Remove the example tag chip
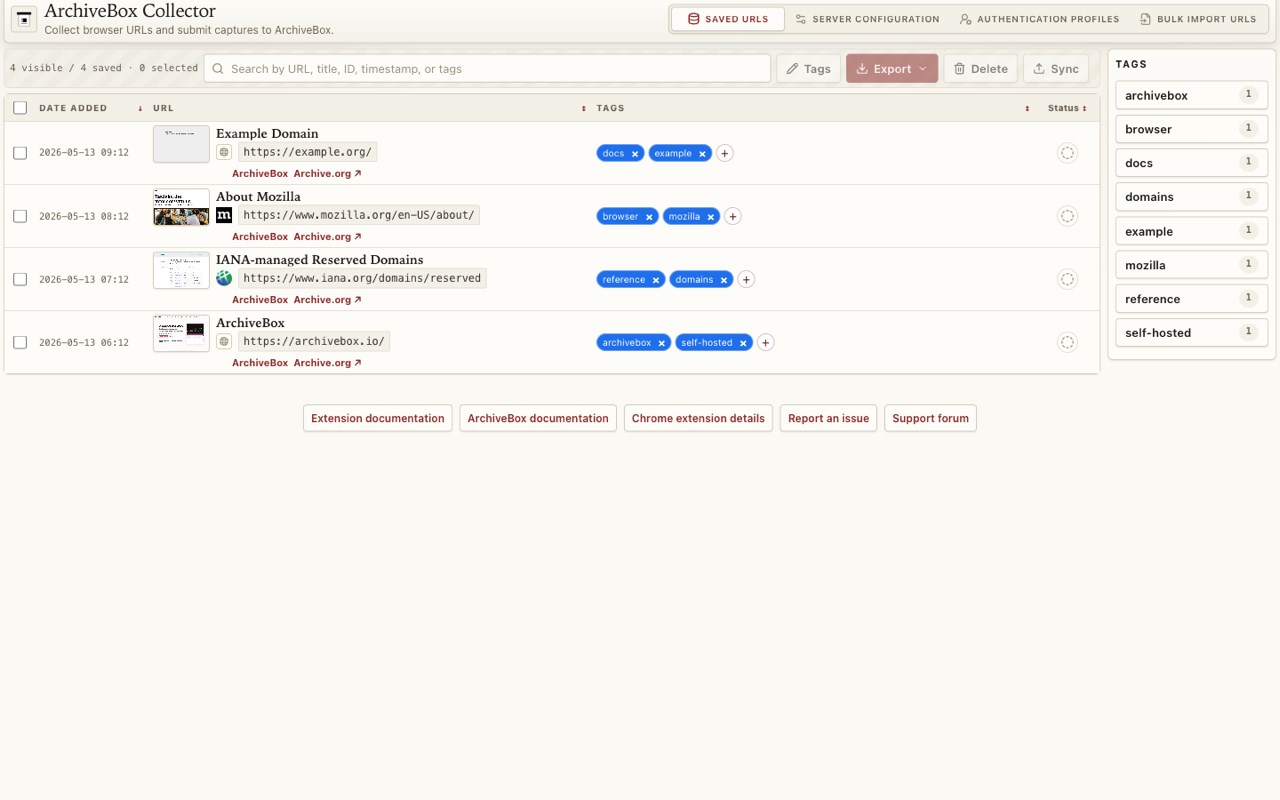This screenshot has height=800, width=1280. 702,154
